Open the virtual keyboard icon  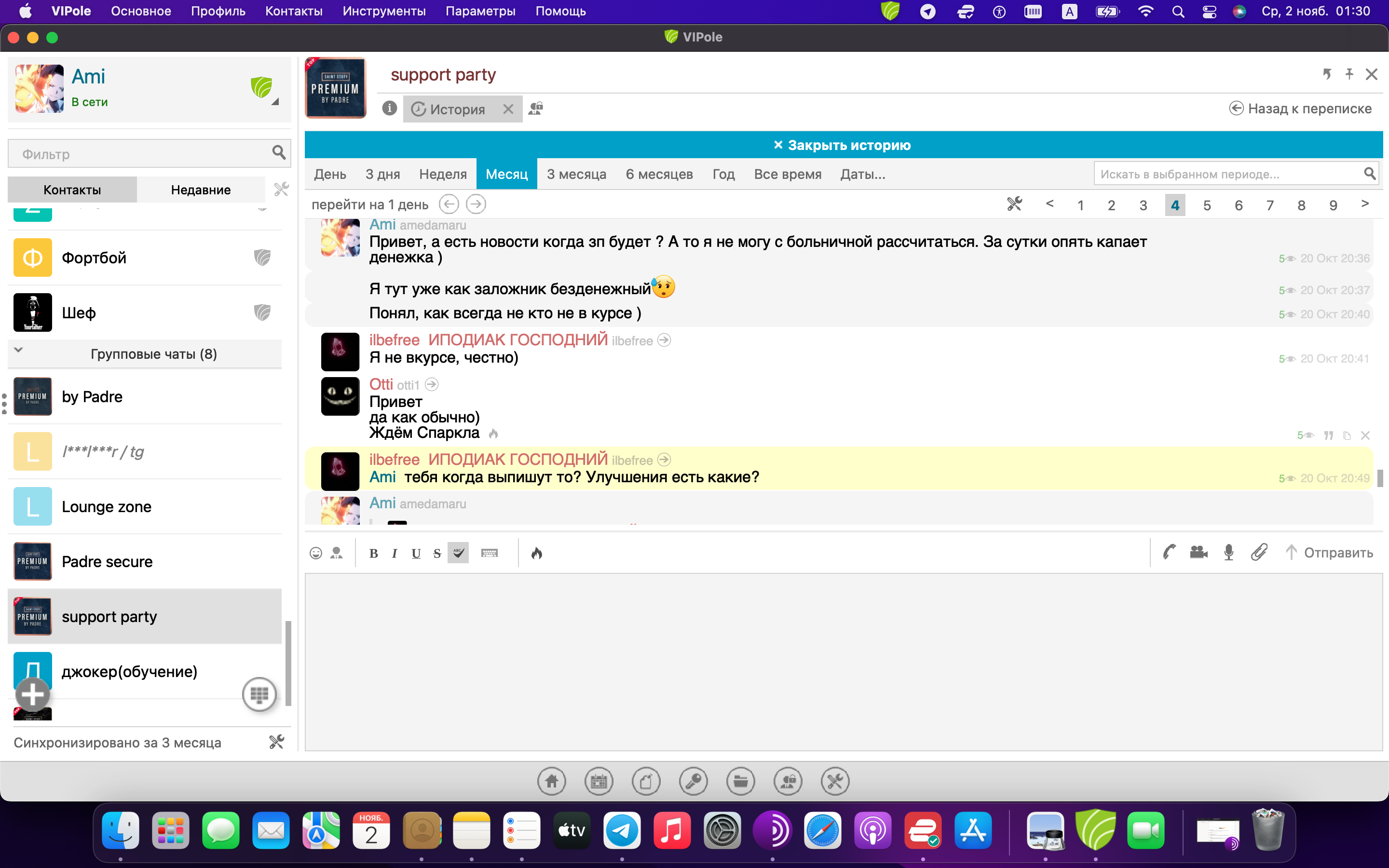(490, 553)
